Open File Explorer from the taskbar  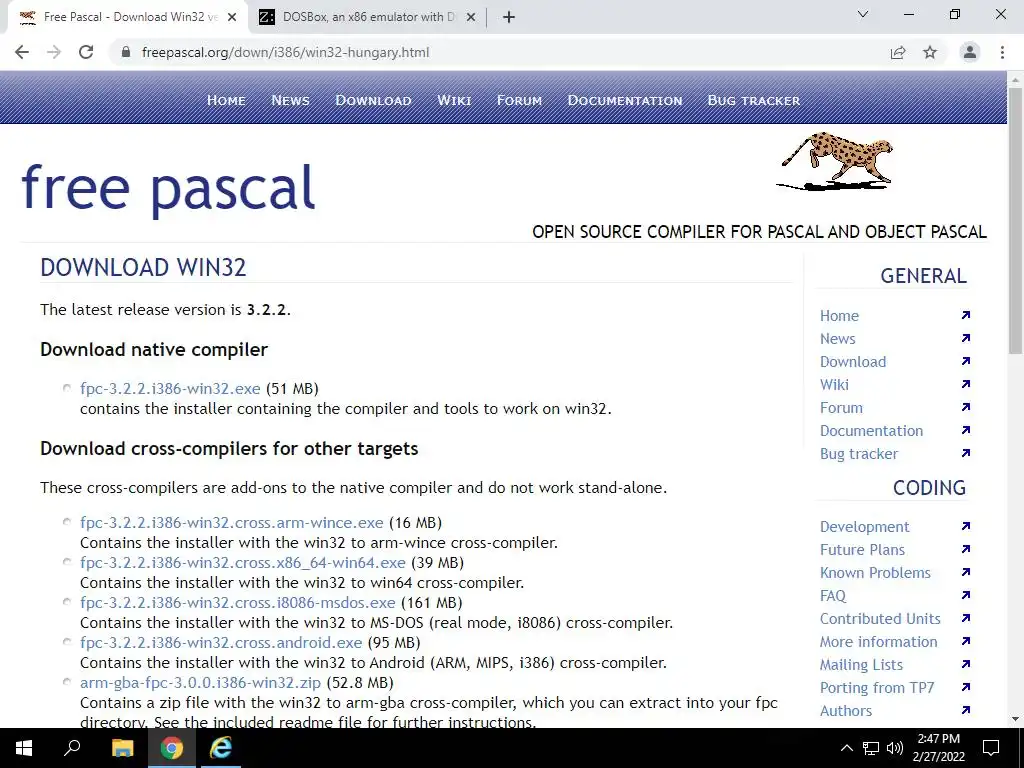coord(122,748)
